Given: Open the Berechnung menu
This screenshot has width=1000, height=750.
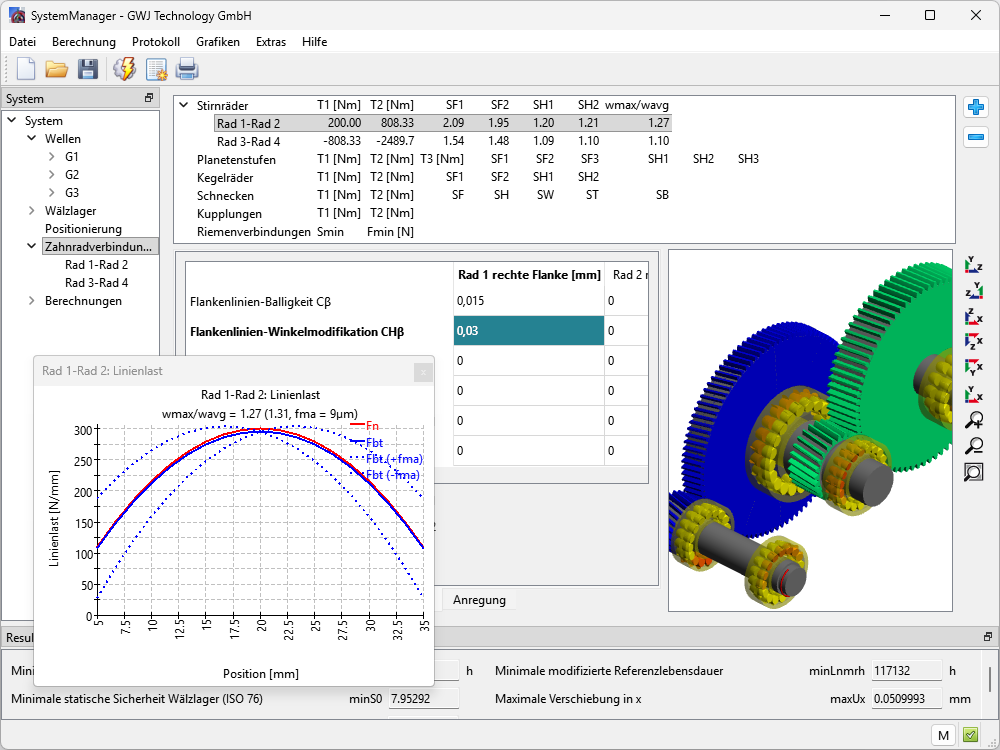Looking at the screenshot, I should (84, 42).
